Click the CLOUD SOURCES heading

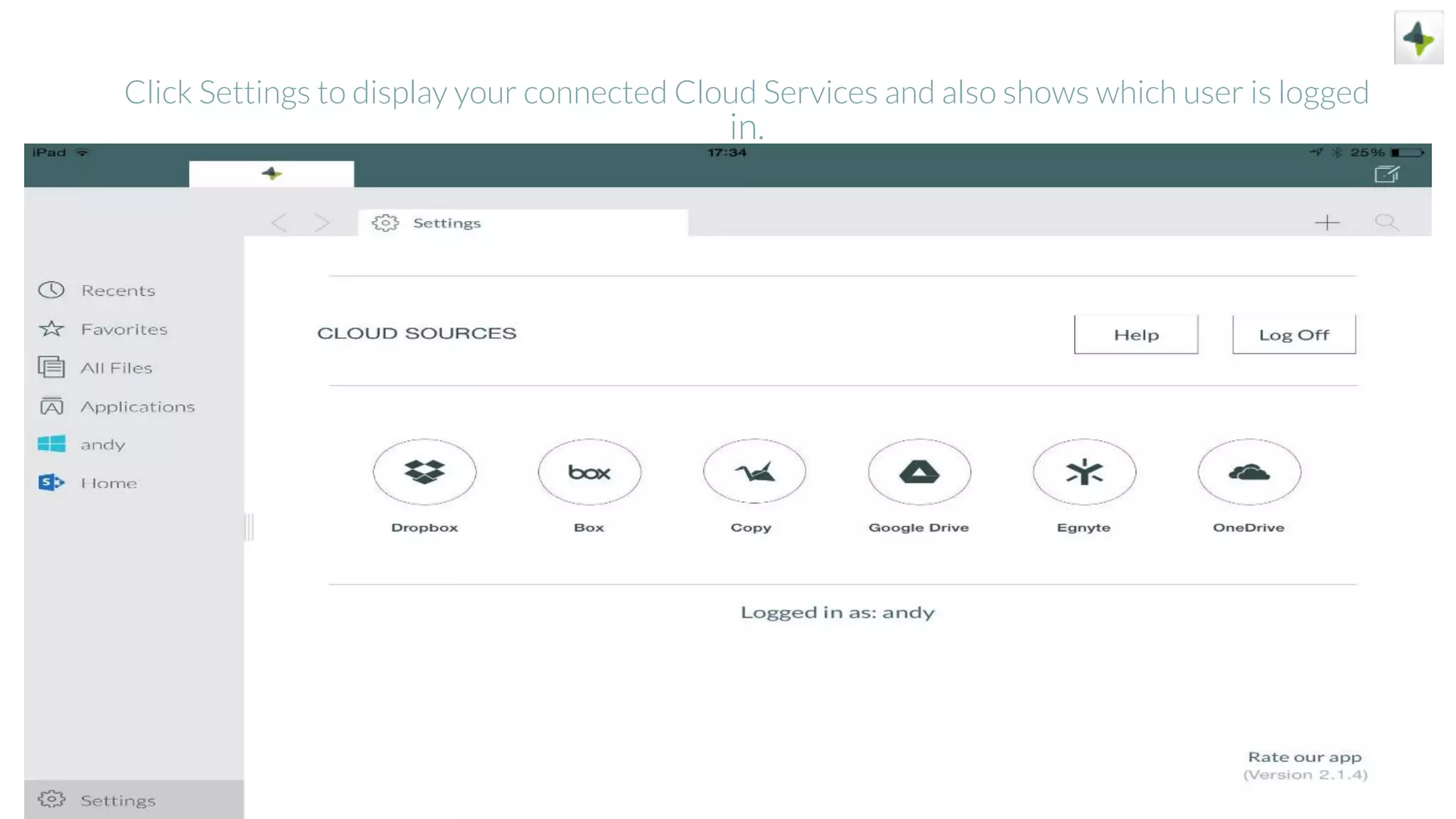click(x=417, y=333)
